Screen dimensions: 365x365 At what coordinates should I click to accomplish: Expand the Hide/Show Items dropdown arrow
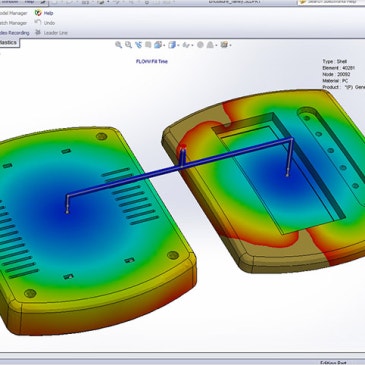click(193, 45)
